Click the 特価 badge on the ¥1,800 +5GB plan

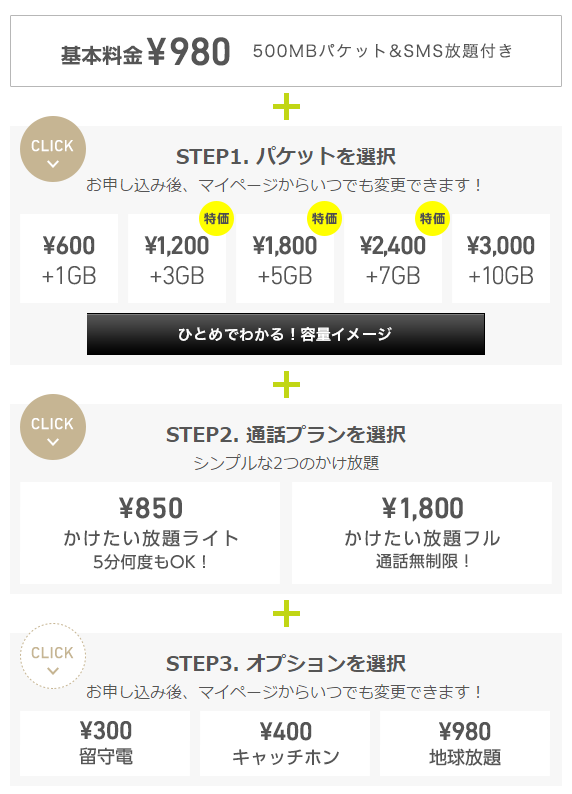324,218
